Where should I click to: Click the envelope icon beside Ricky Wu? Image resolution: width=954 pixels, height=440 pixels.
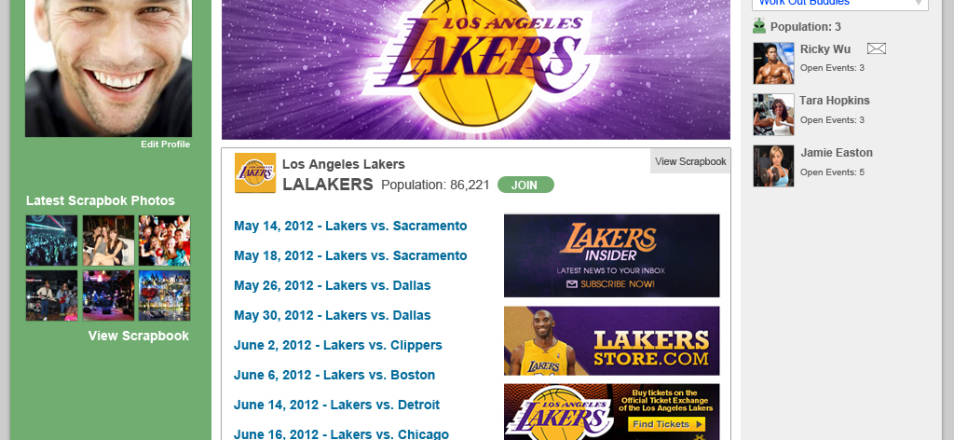876,49
